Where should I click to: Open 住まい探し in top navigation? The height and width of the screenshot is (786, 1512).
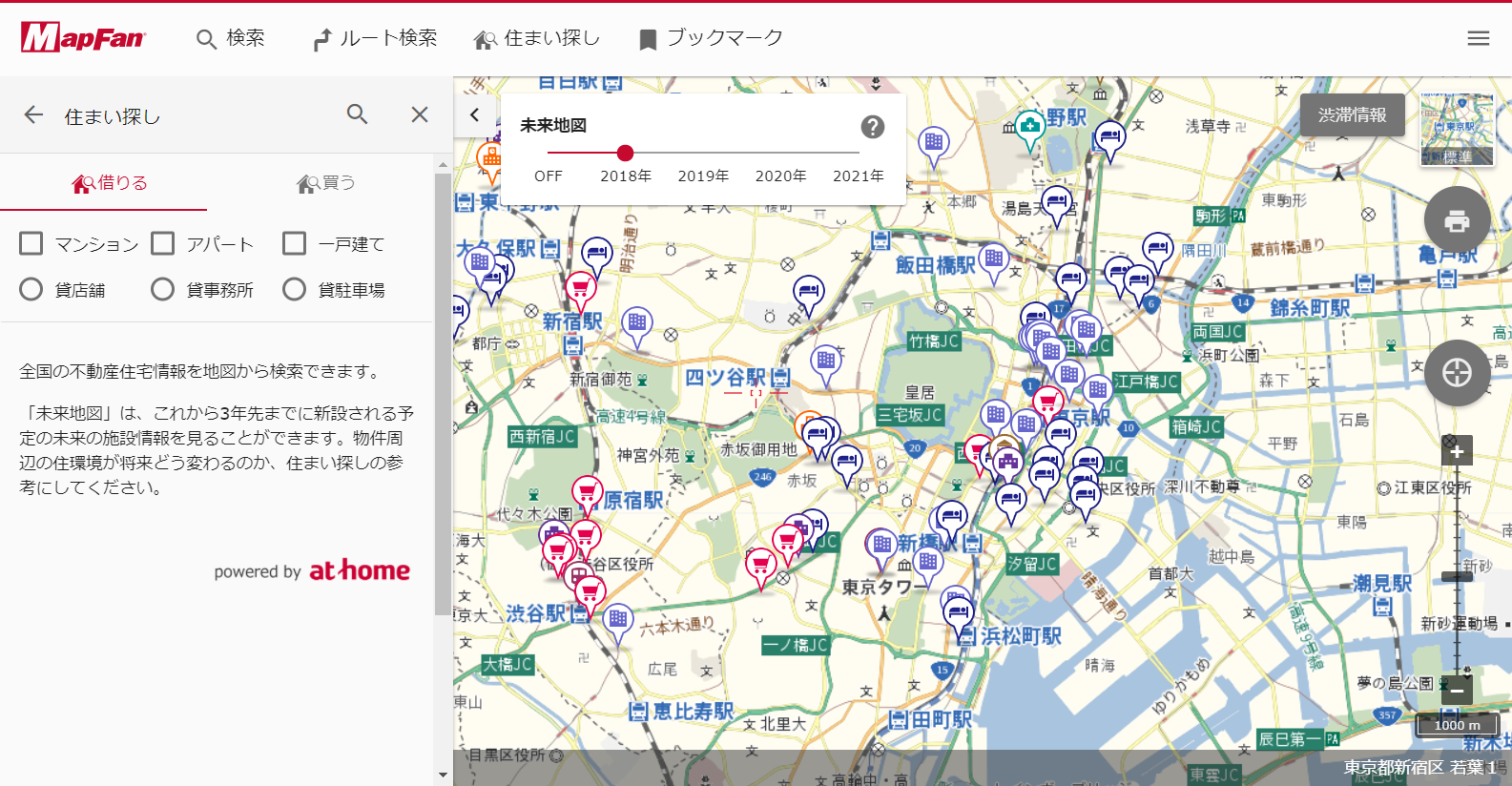click(x=537, y=38)
